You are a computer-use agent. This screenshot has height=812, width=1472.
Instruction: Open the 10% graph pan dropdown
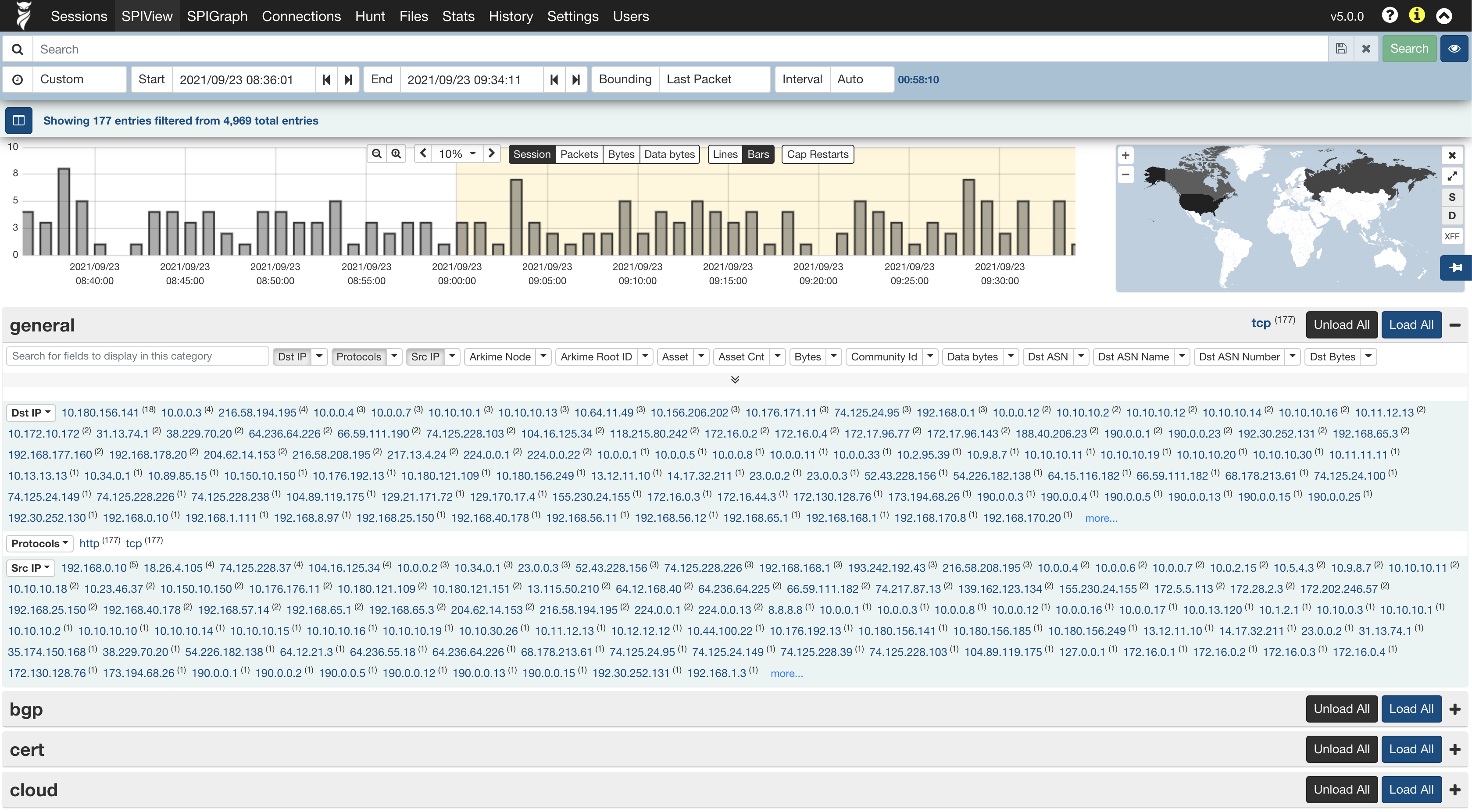457,153
